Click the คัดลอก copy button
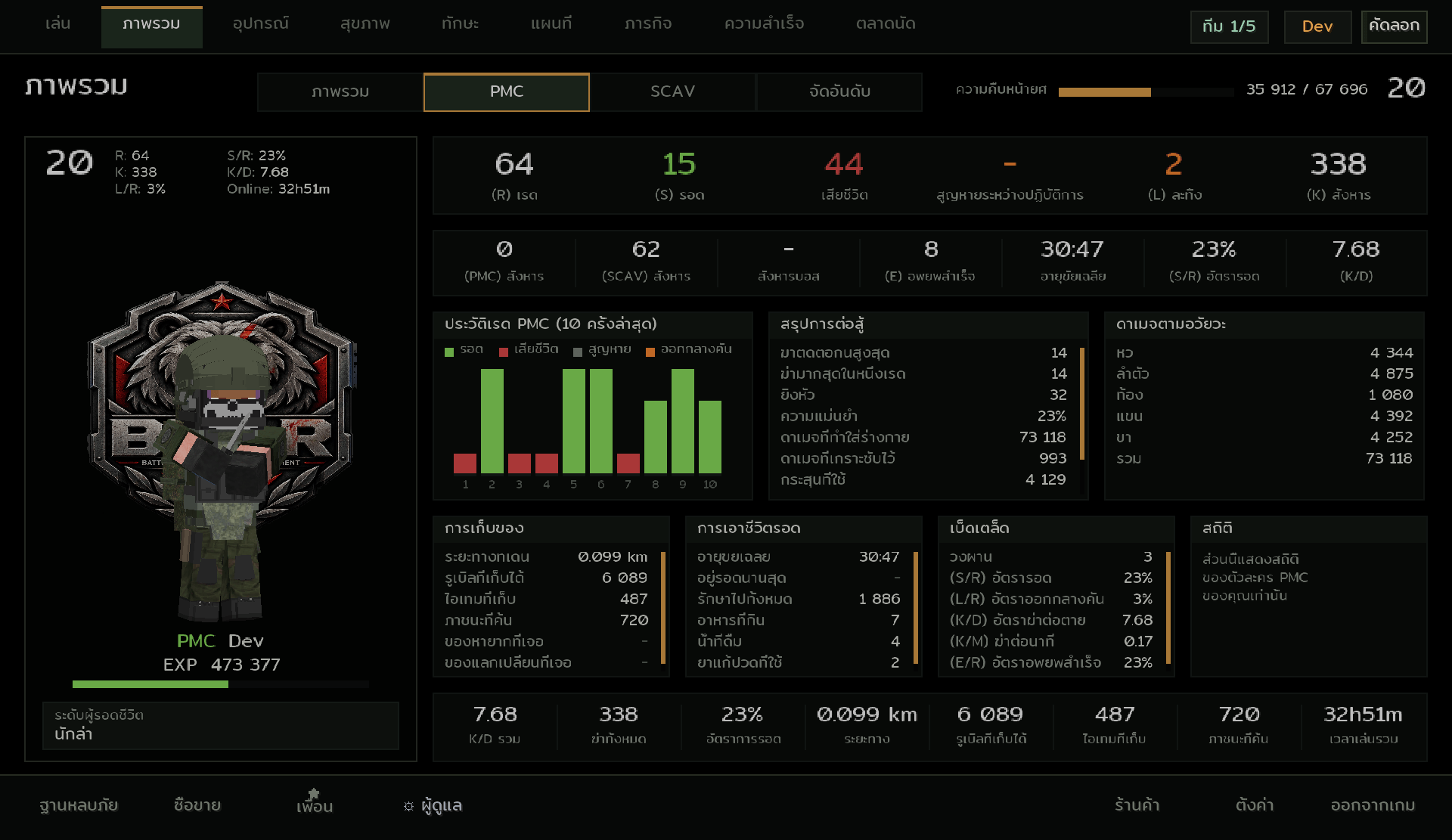1452x840 pixels. pyautogui.click(x=1394, y=26)
